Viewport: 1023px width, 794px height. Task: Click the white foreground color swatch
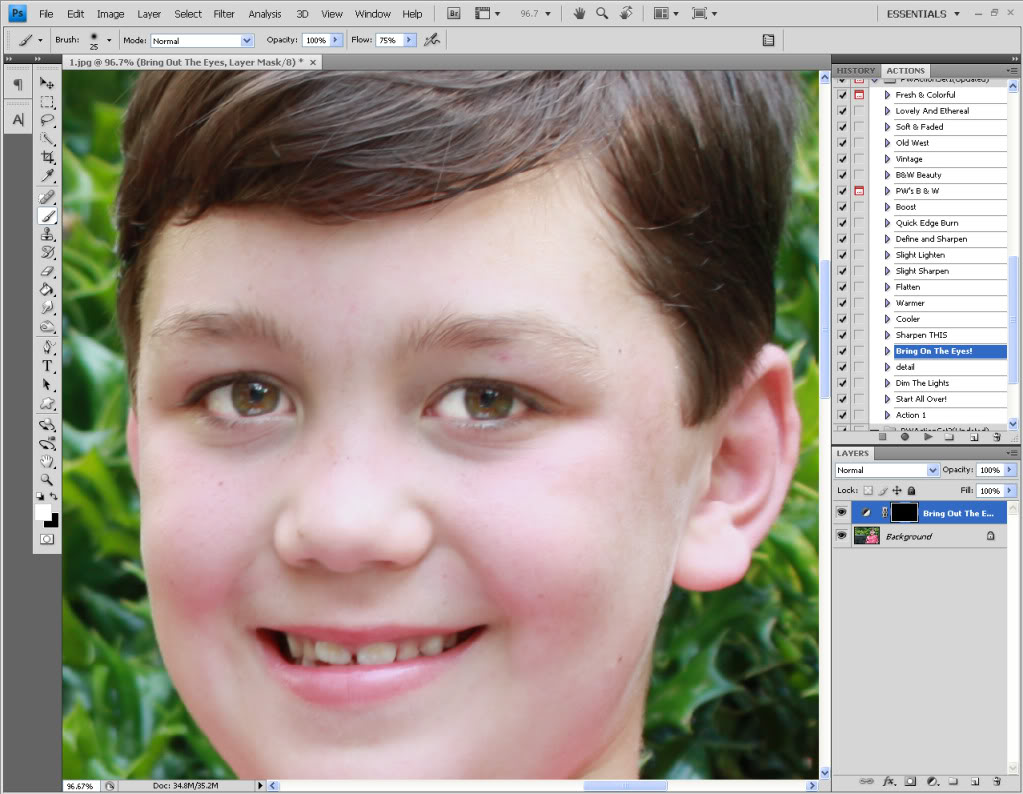point(42,513)
